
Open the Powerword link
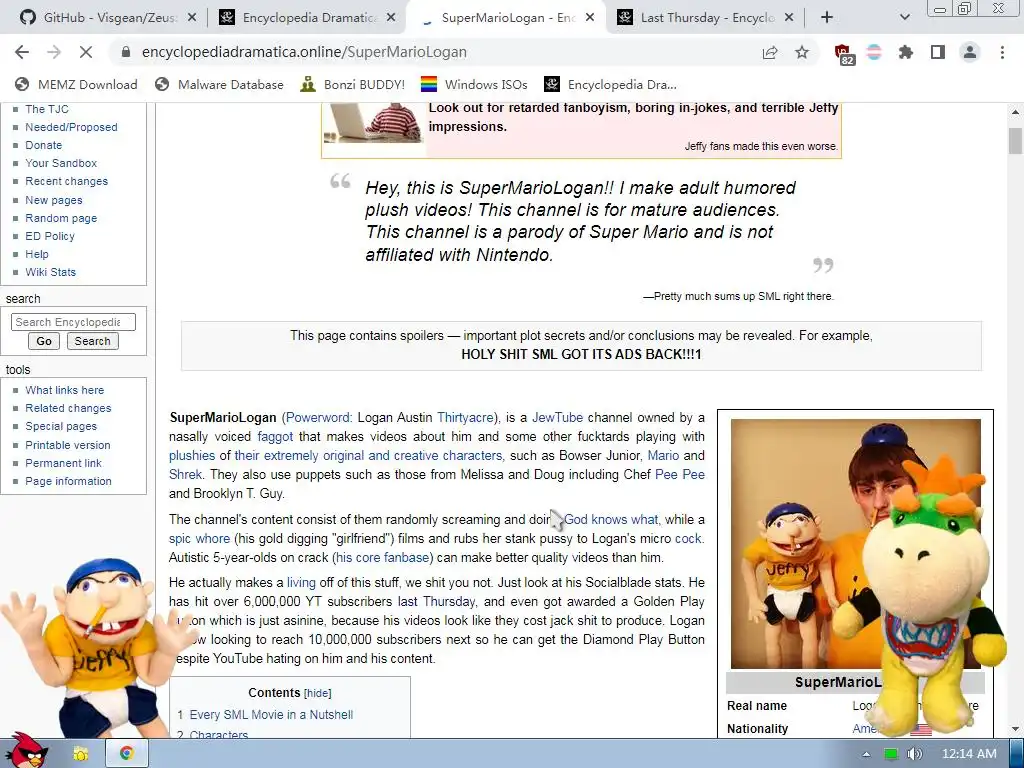point(318,417)
